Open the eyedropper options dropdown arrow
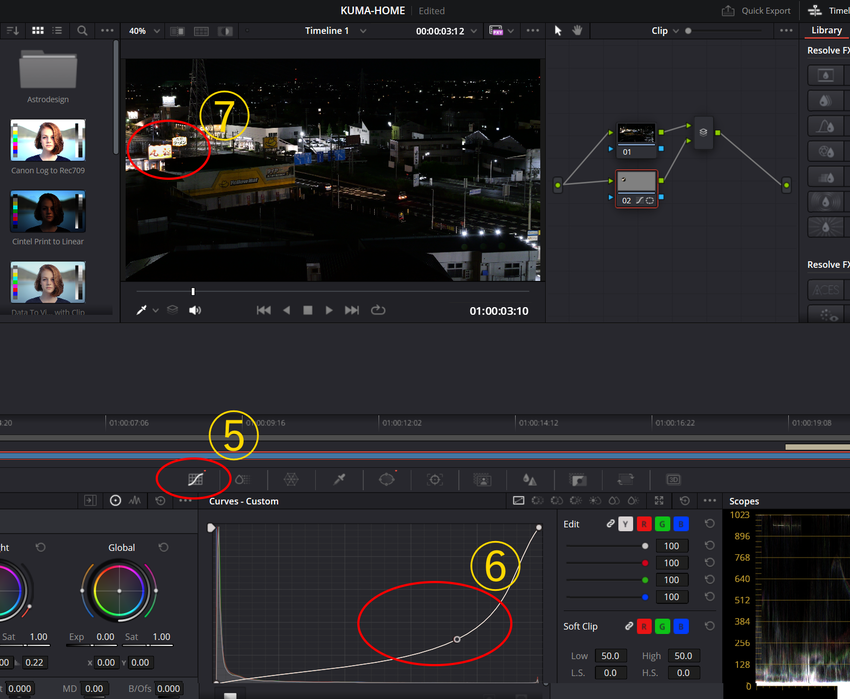Image resolution: width=850 pixels, height=699 pixels. point(156,310)
